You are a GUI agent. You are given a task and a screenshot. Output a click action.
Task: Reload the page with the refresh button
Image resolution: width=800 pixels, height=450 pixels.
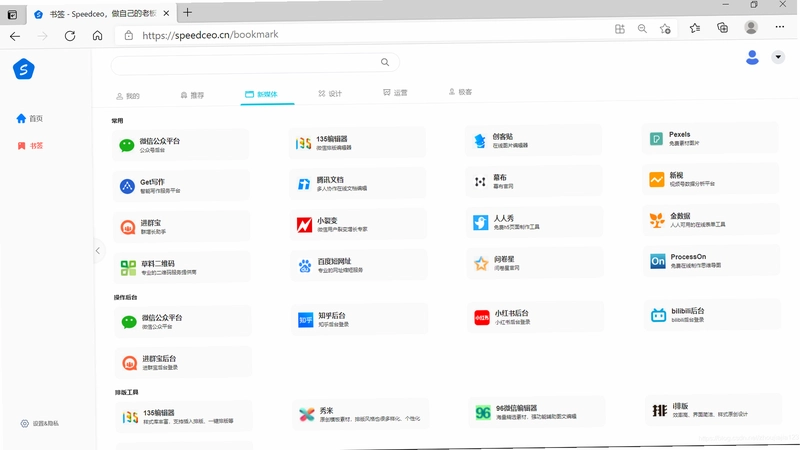pos(70,36)
